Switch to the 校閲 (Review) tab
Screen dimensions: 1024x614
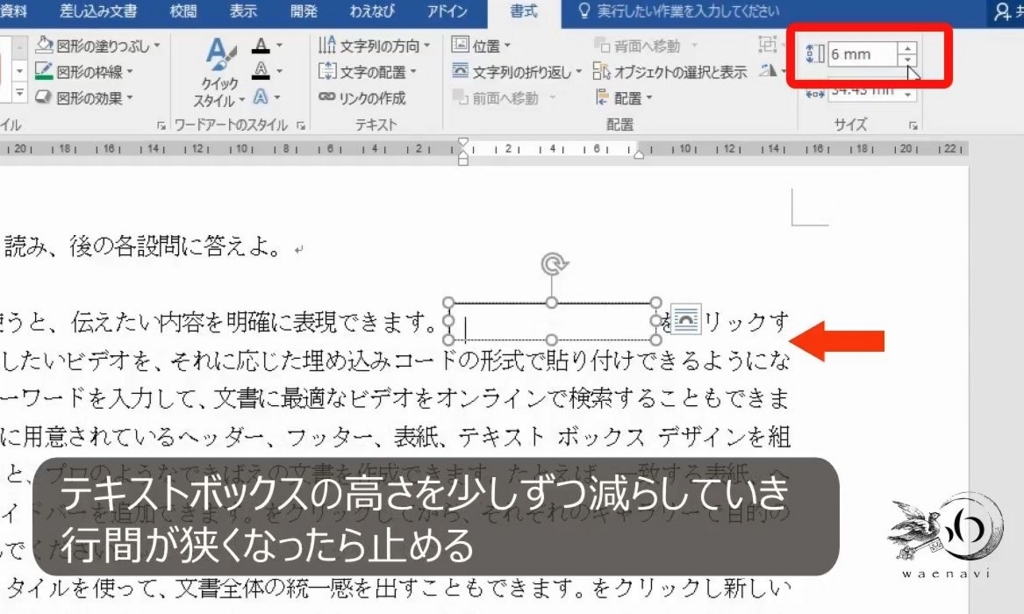(x=183, y=13)
